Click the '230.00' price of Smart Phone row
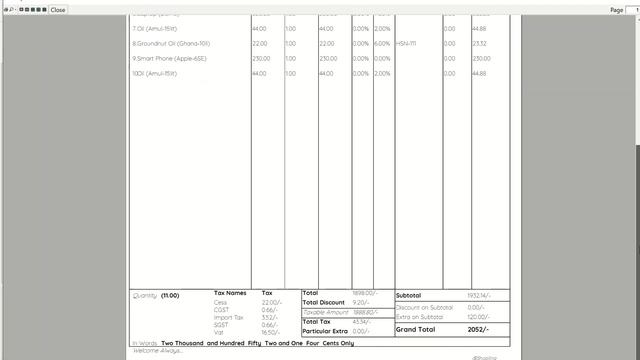 (261, 58)
